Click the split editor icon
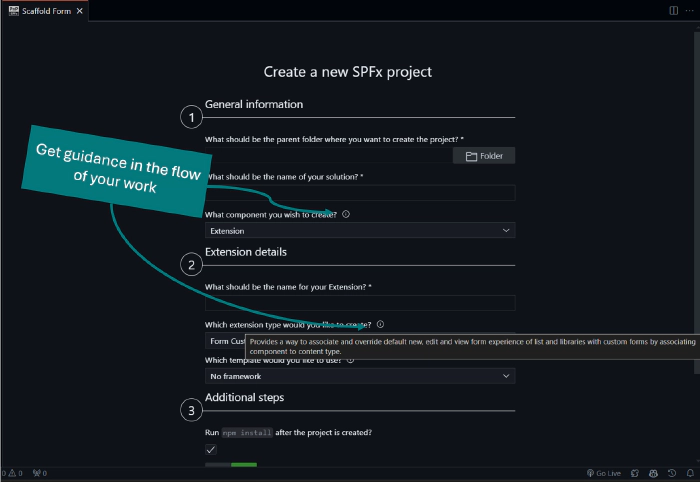Screen dimensions: 700x482 click(673, 10)
